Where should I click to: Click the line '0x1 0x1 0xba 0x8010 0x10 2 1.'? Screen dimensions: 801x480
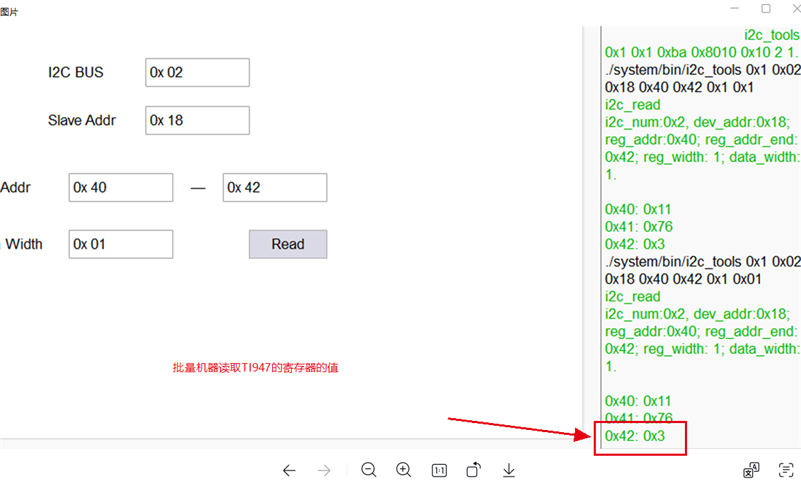pos(701,52)
